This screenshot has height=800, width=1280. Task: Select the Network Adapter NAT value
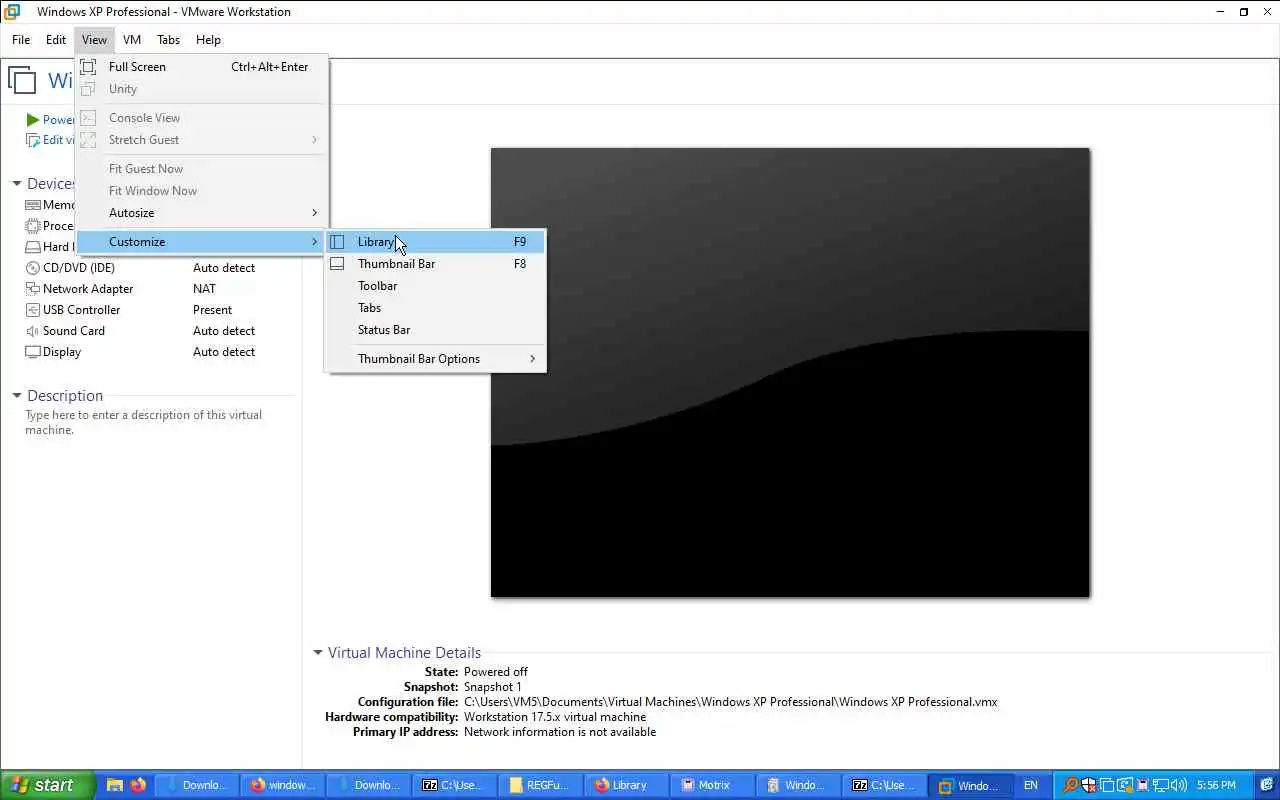[204, 289]
